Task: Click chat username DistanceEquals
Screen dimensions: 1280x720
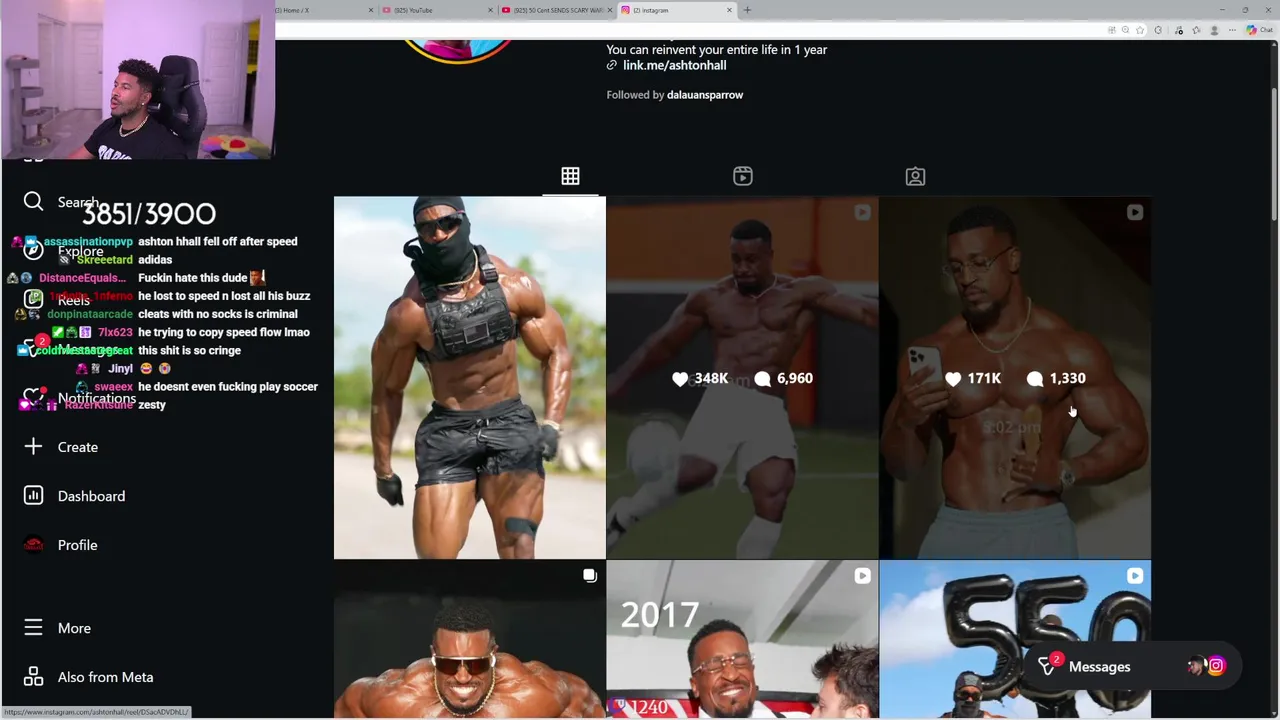Action: pos(82,278)
